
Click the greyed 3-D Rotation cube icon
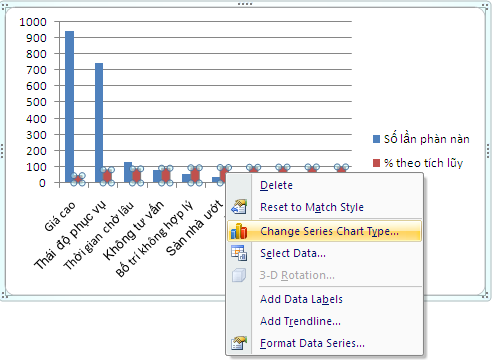coord(239,275)
